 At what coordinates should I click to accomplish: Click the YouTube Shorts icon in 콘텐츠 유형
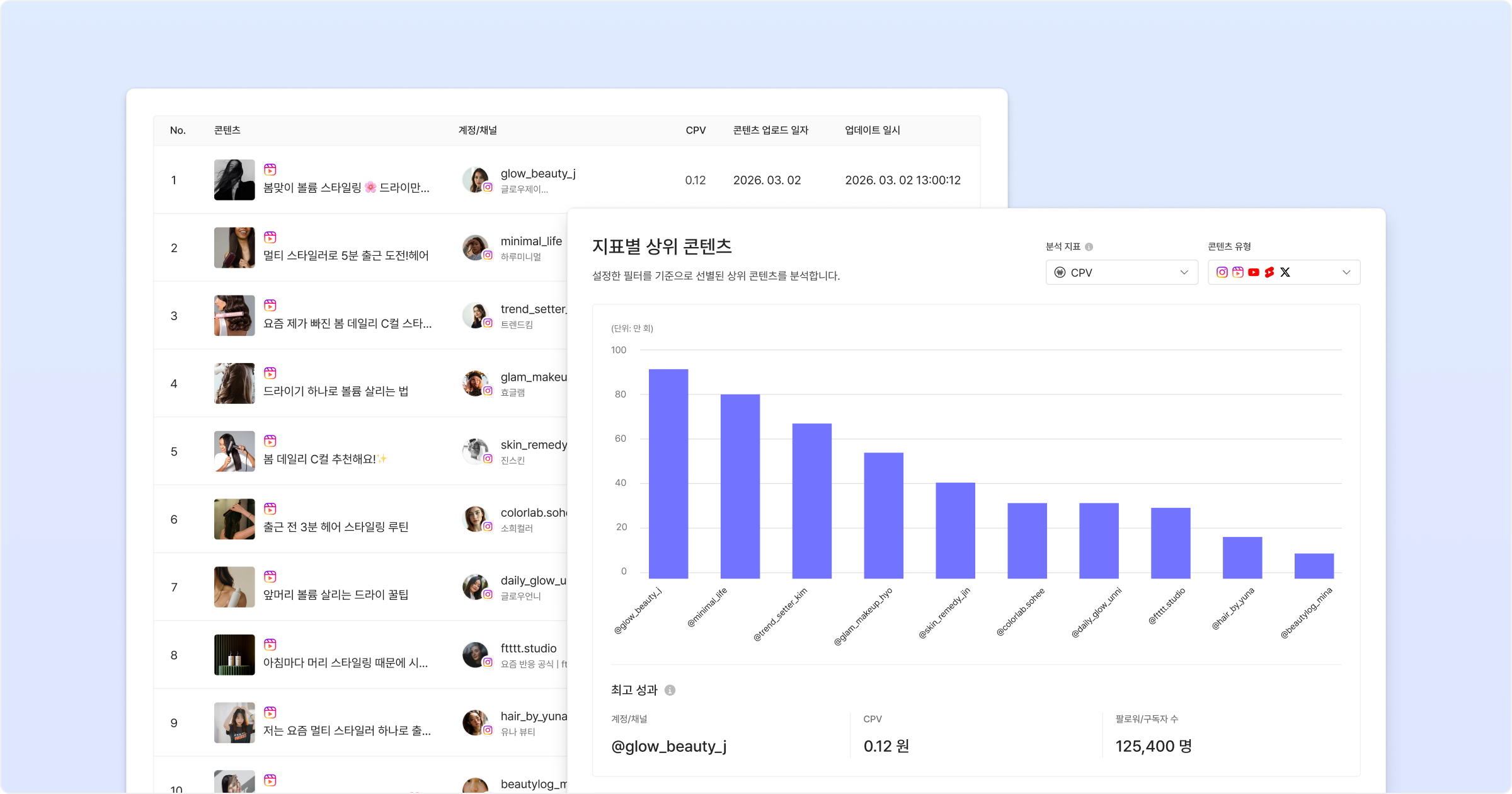tap(1269, 272)
